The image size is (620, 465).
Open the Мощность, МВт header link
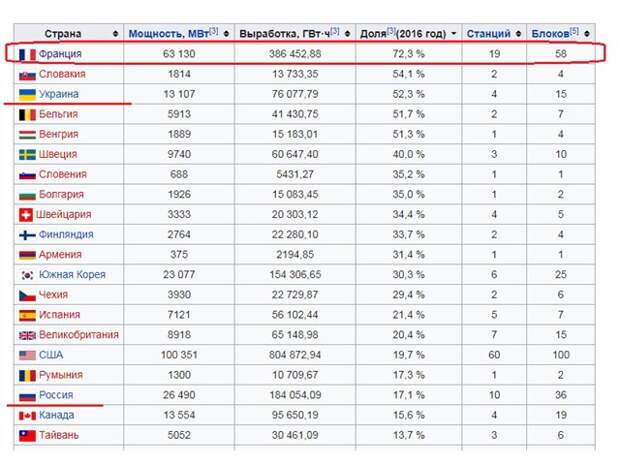coord(169,34)
